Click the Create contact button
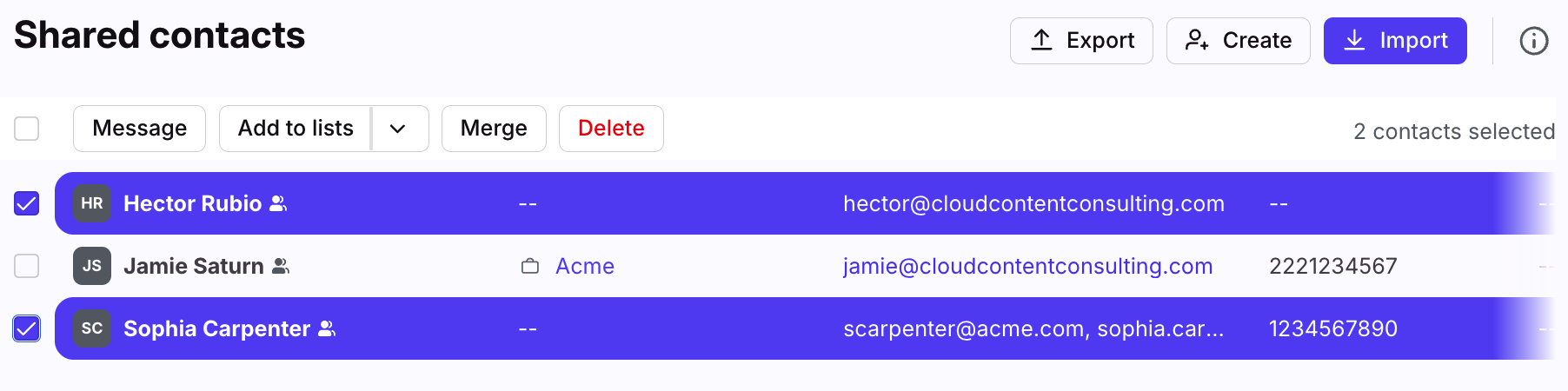This screenshot has width=1568, height=391. [x=1238, y=41]
